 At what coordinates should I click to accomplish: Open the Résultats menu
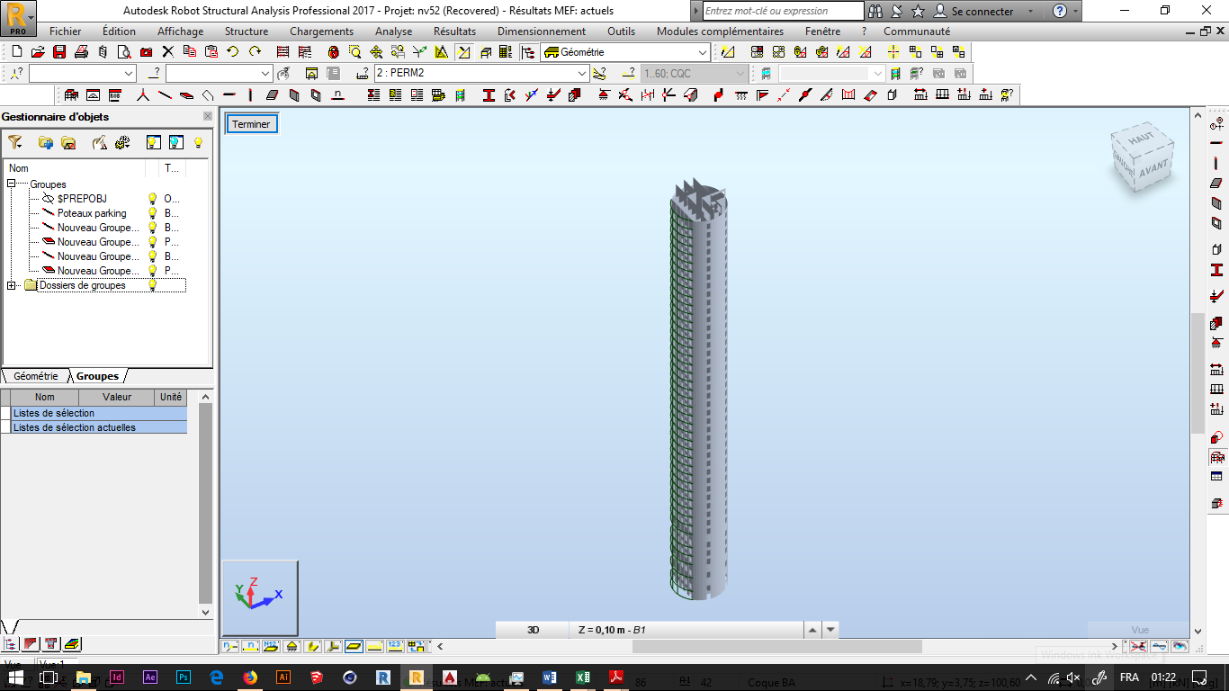pos(455,31)
